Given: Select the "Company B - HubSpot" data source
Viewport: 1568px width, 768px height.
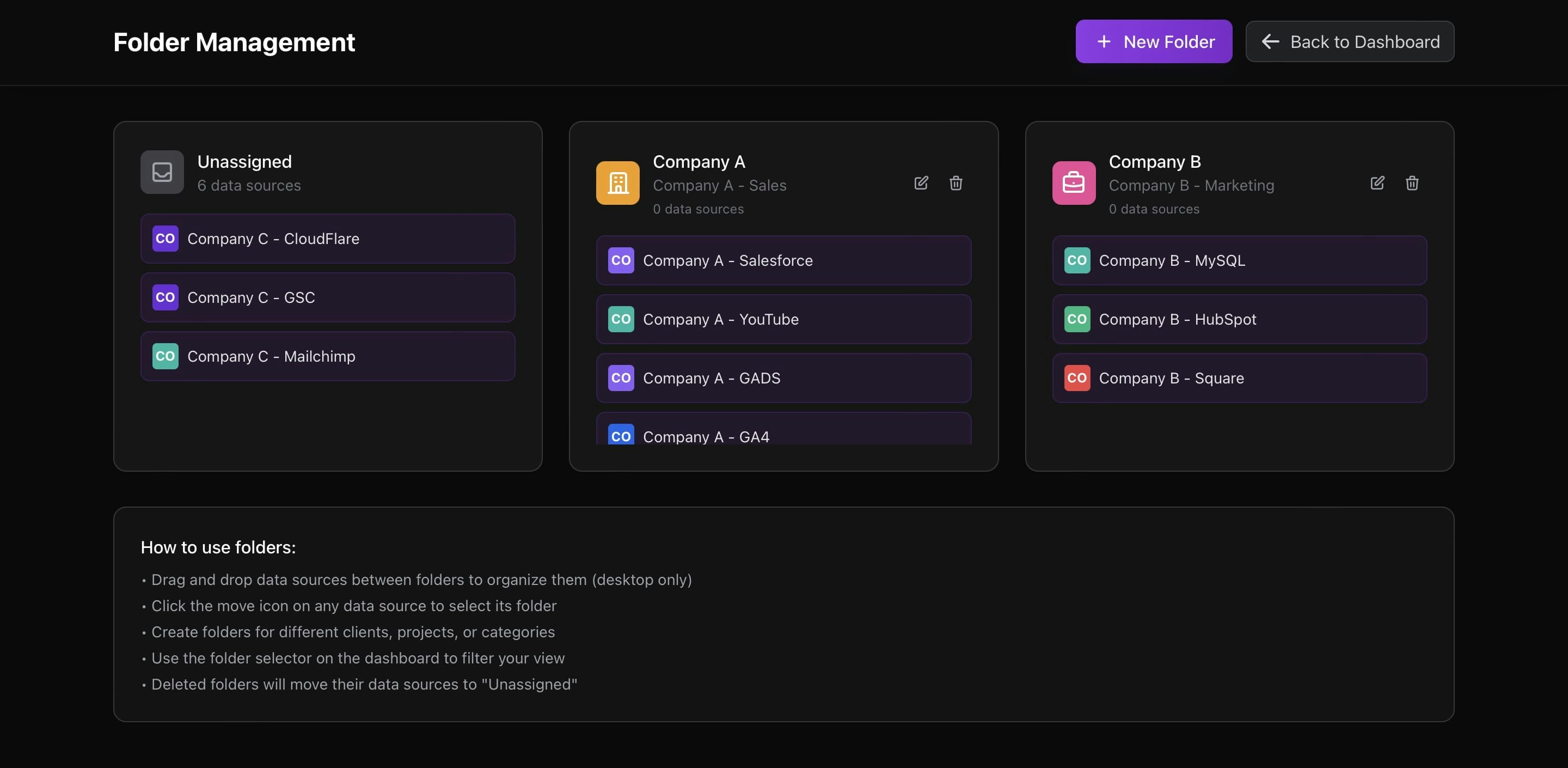Looking at the screenshot, I should (1239, 319).
